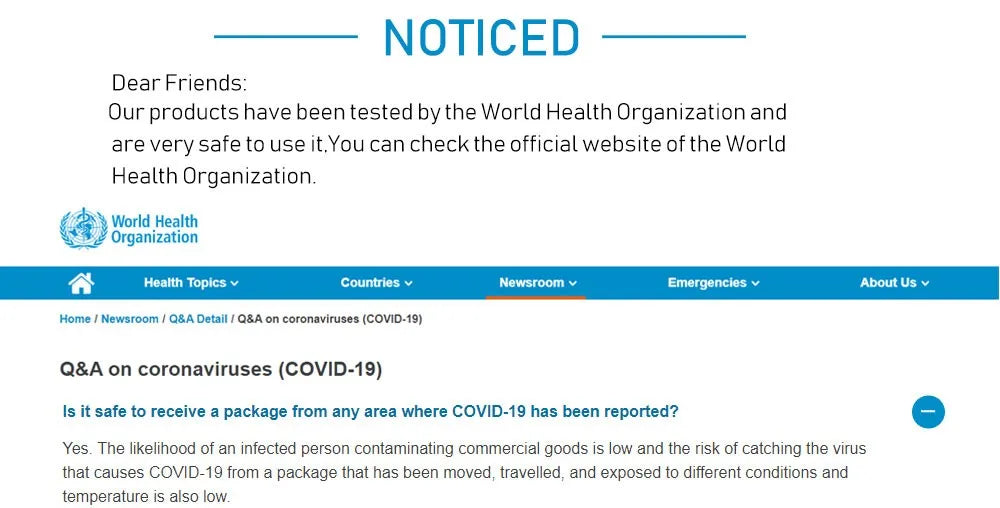The width and height of the screenshot is (1000, 508).
Task: Go to Home breadcrumb link
Action: pos(75,319)
